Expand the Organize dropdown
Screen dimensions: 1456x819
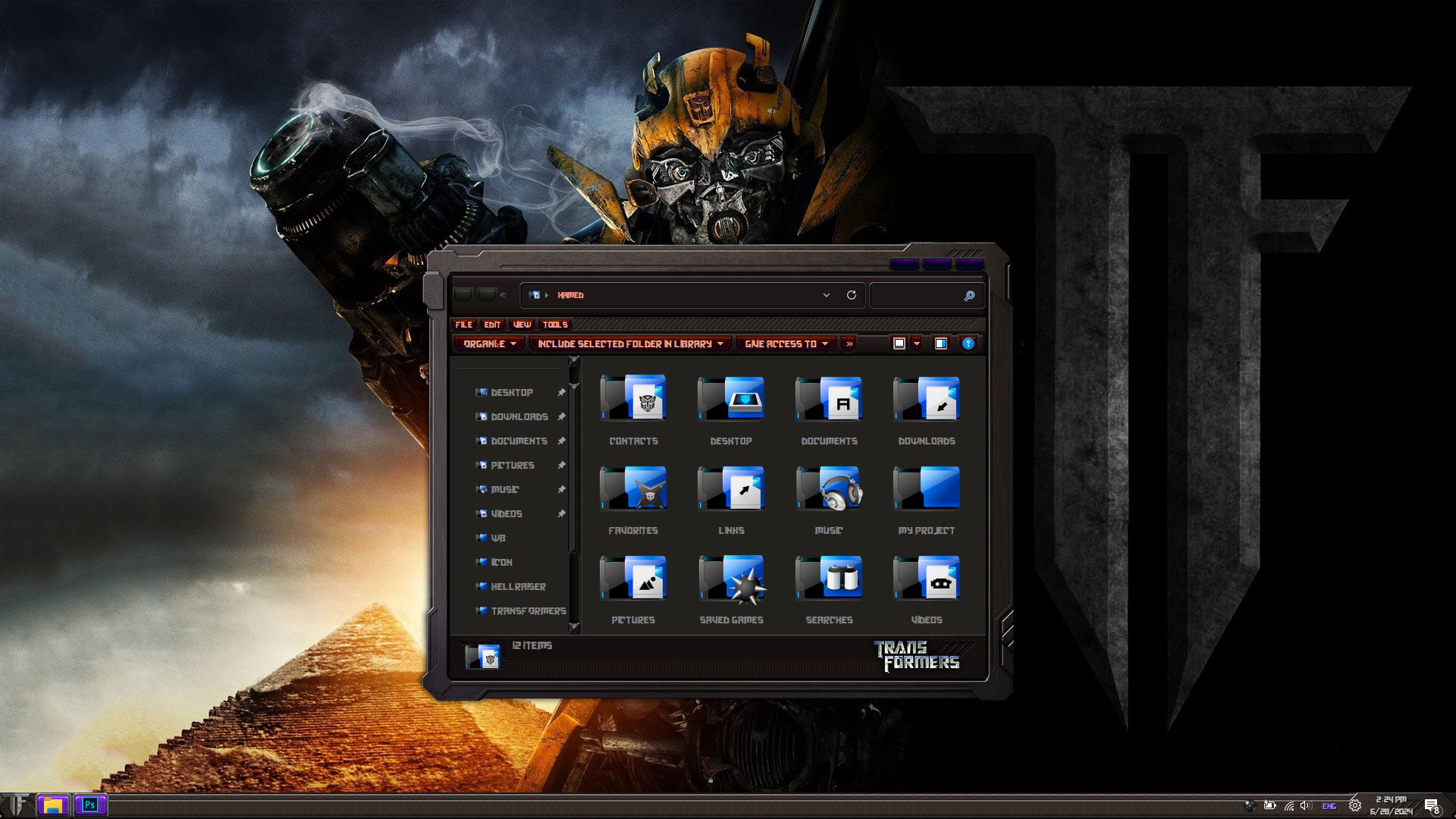[x=489, y=344]
